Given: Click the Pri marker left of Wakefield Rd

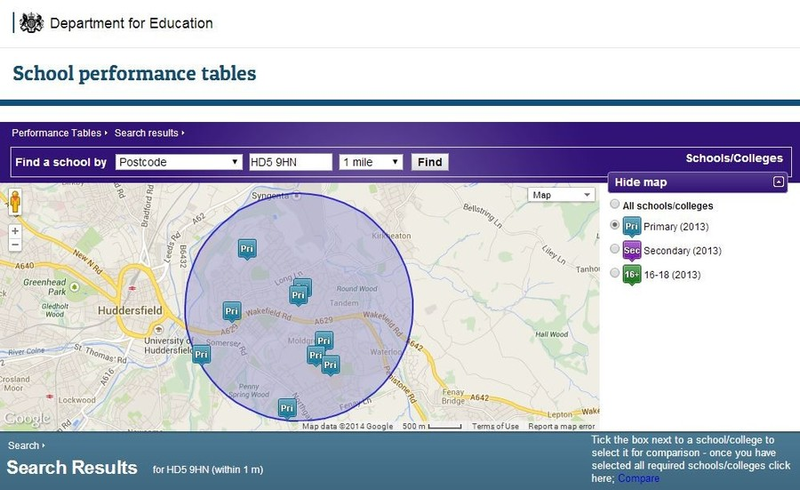Looking at the screenshot, I should point(232,310).
